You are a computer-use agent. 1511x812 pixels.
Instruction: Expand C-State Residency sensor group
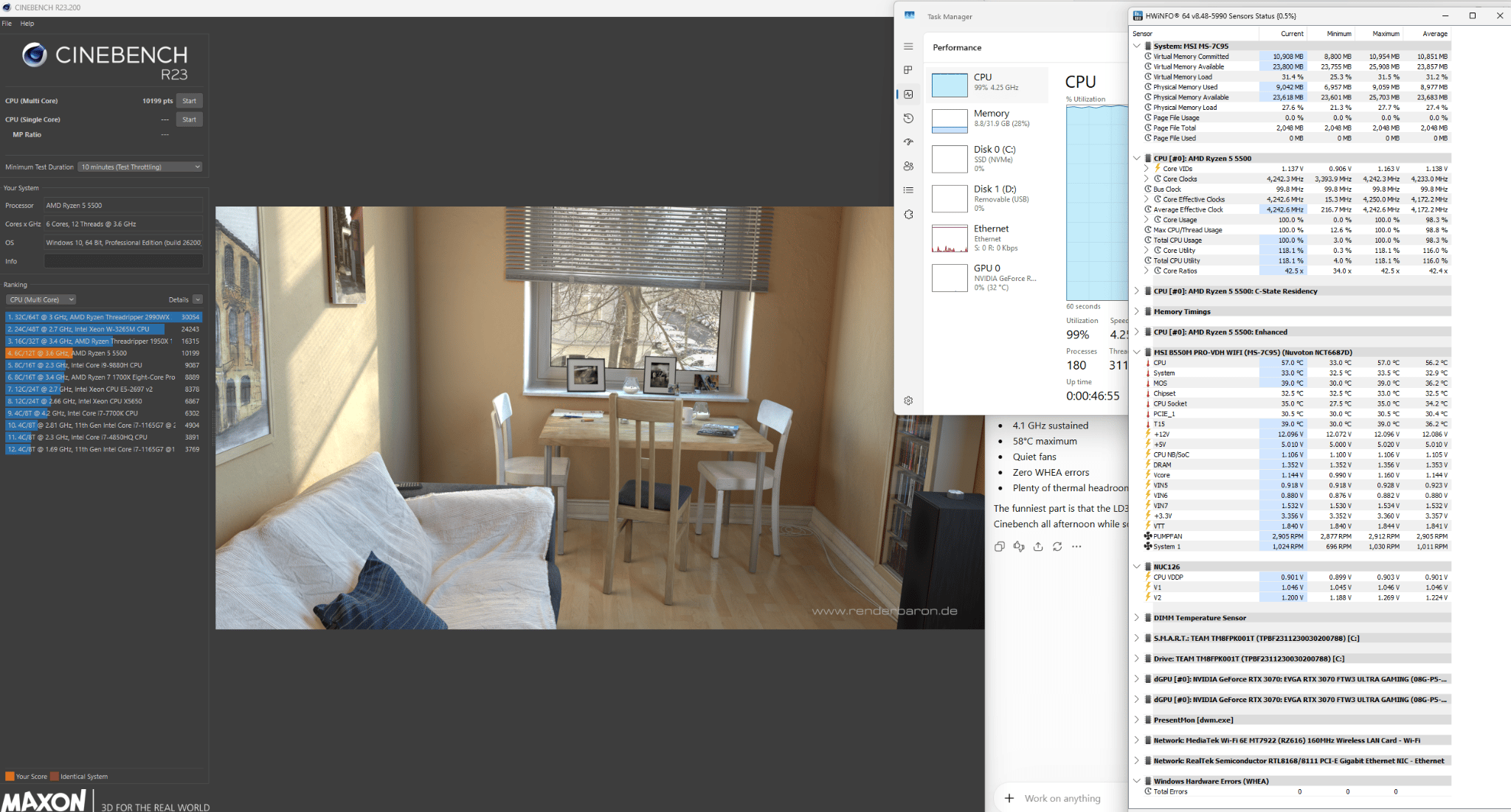(x=1137, y=291)
